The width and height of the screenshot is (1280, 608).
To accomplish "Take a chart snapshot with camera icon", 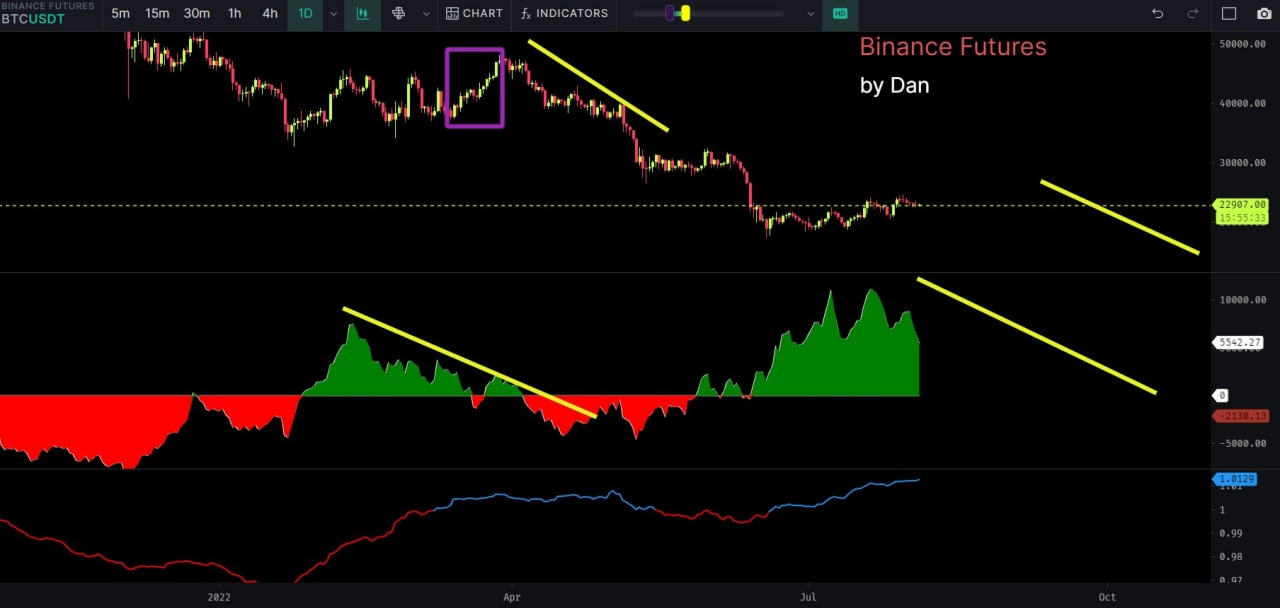I will [1264, 14].
